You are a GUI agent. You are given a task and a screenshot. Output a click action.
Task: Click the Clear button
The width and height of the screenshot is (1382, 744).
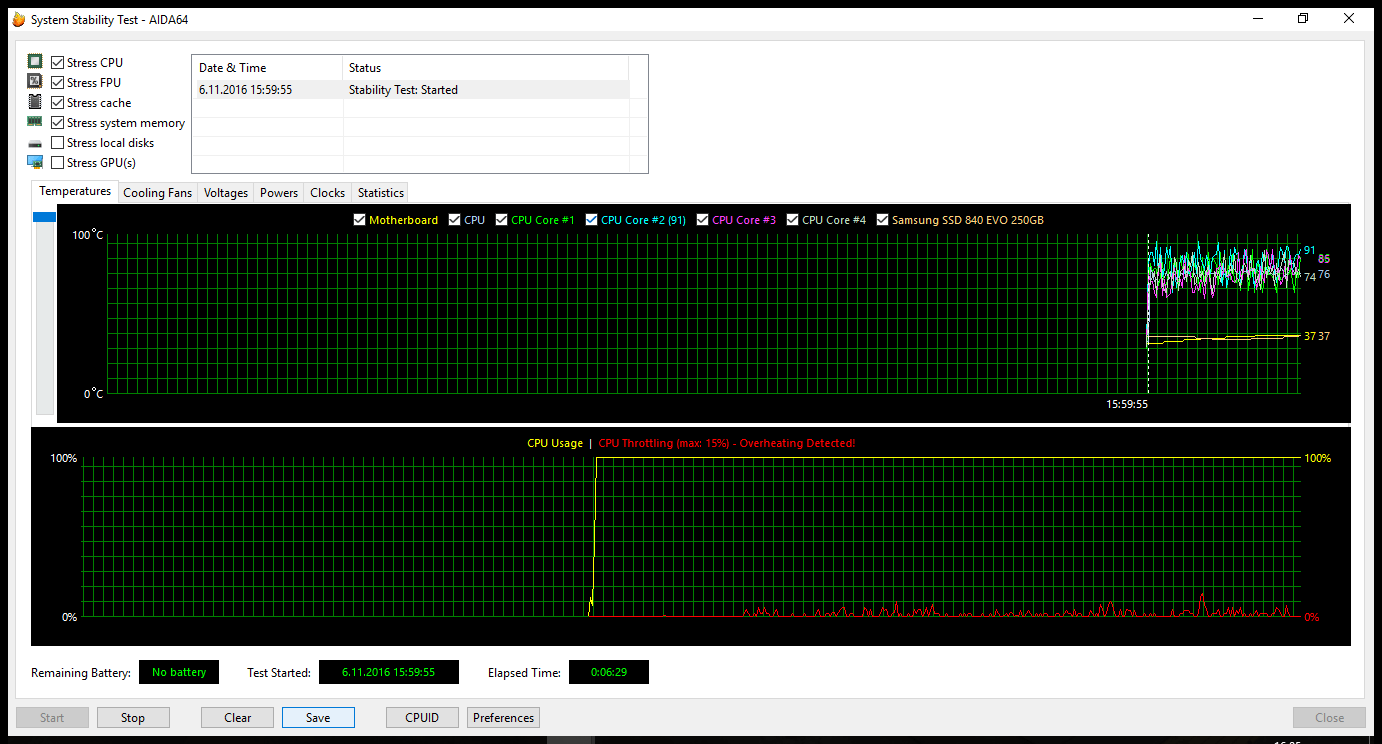[238, 718]
